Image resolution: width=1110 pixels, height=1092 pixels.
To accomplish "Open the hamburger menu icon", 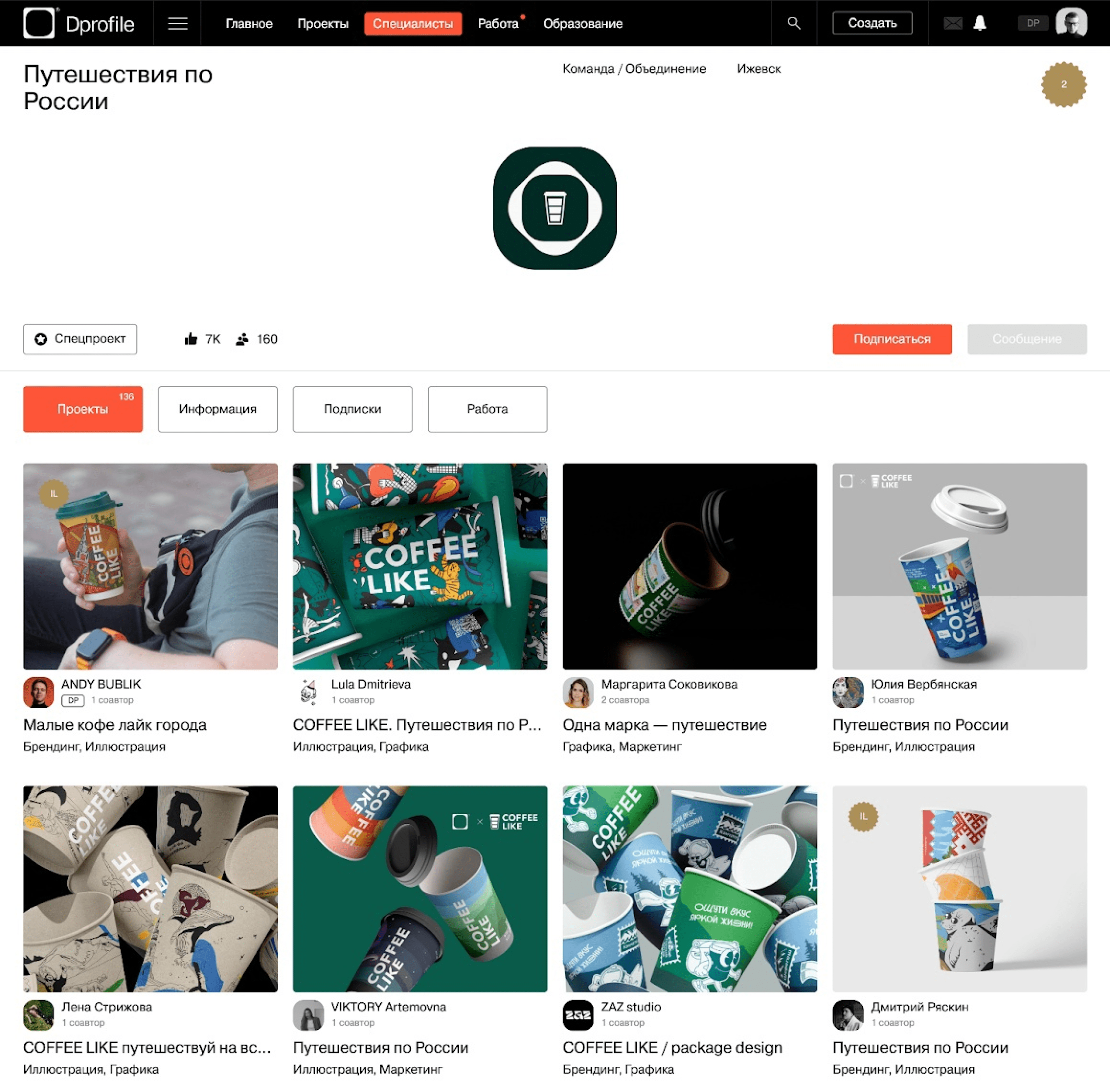I will [177, 23].
